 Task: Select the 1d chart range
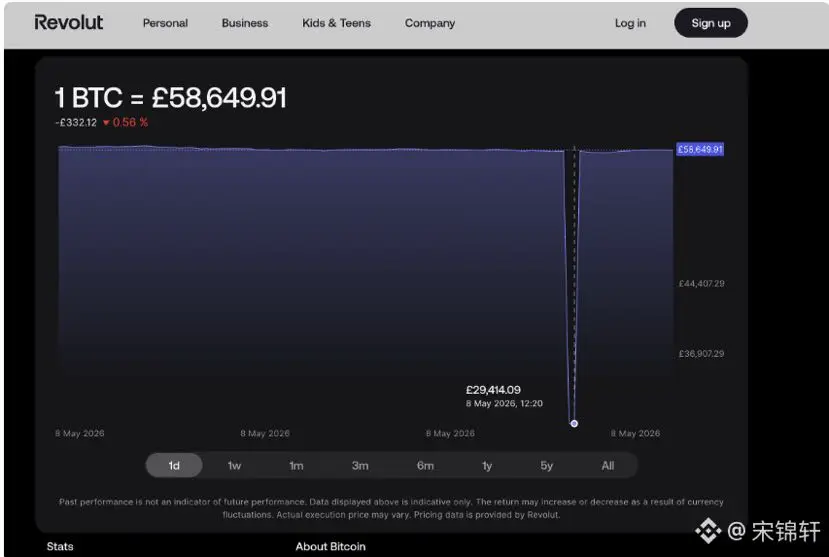coord(174,466)
